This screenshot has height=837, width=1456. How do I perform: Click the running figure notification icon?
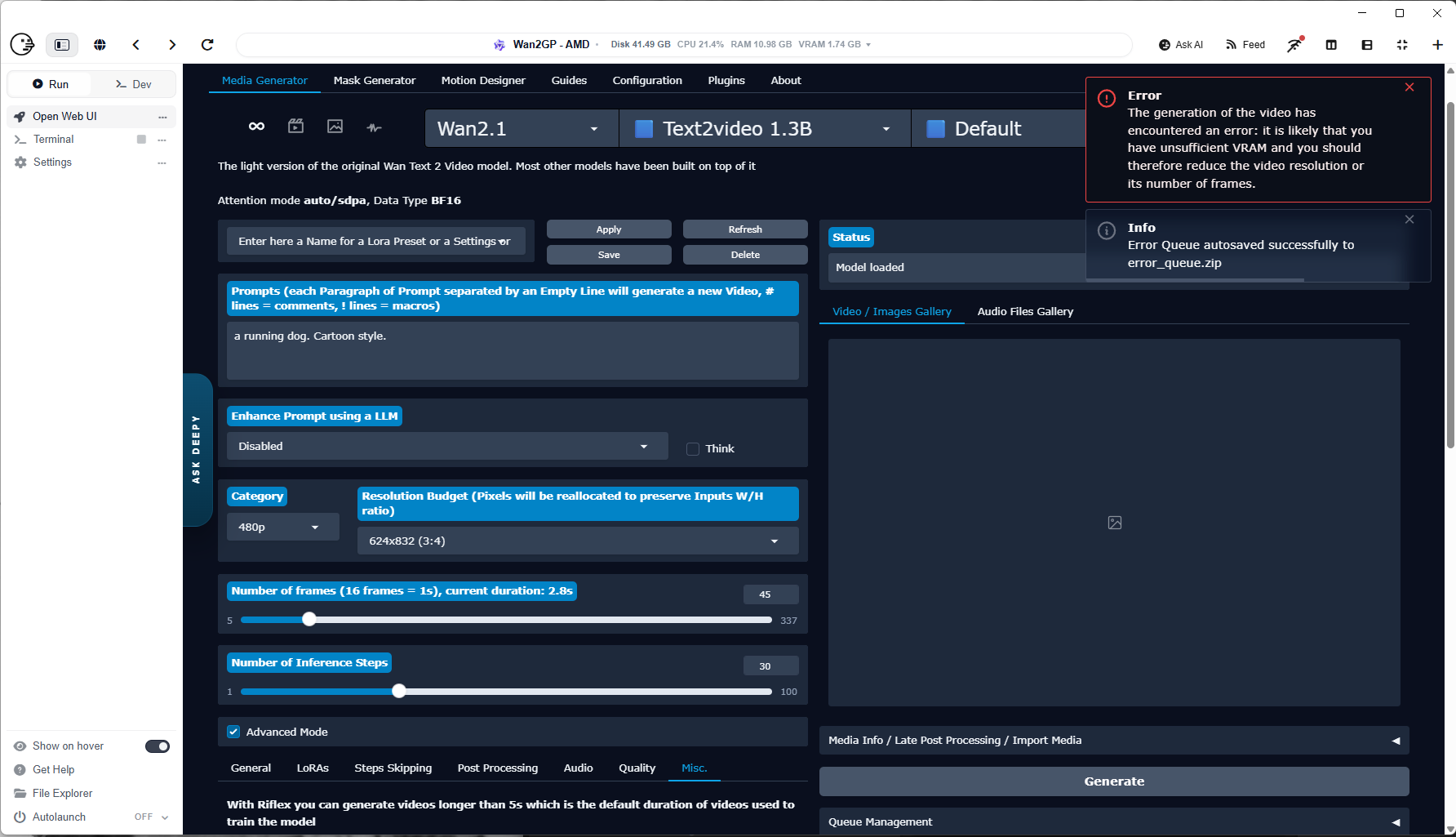point(1295,45)
